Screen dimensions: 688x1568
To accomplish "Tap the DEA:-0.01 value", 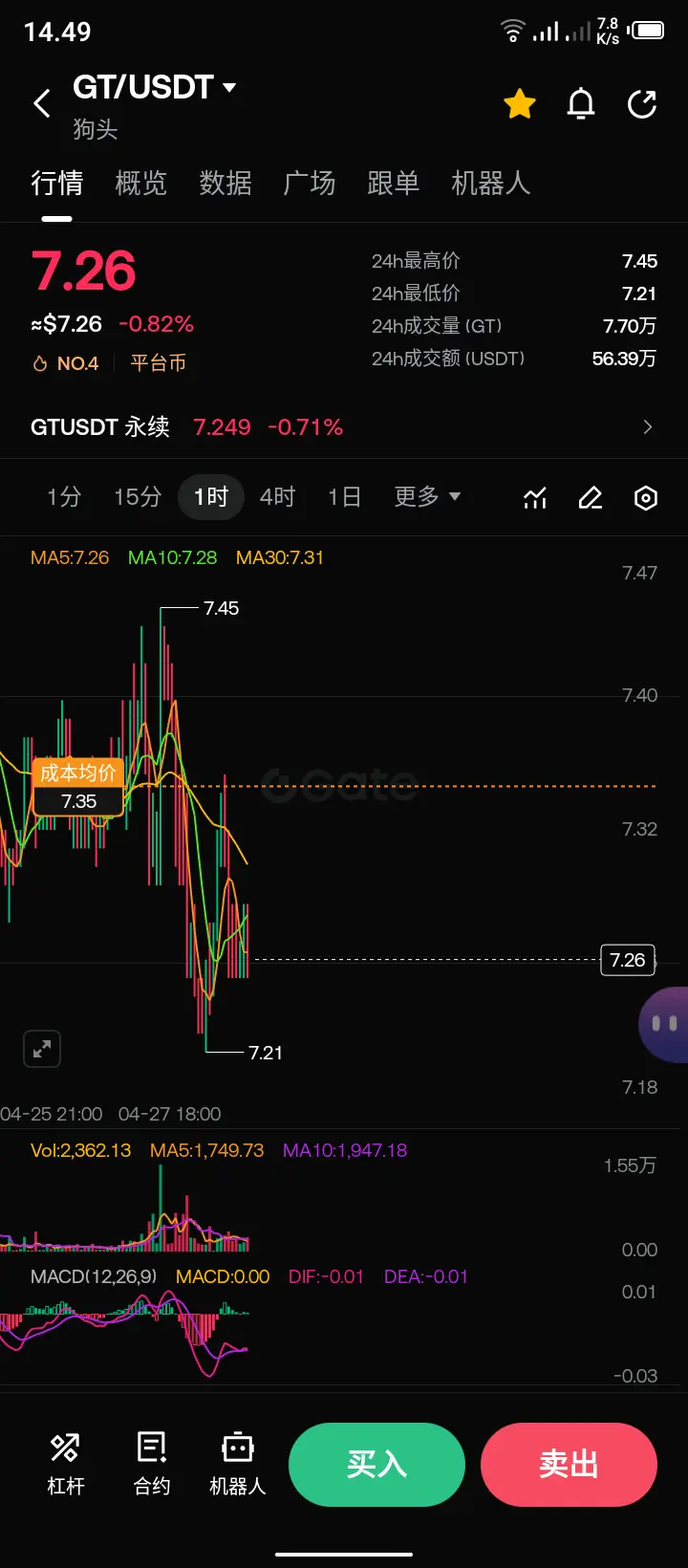I will coord(426,1276).
